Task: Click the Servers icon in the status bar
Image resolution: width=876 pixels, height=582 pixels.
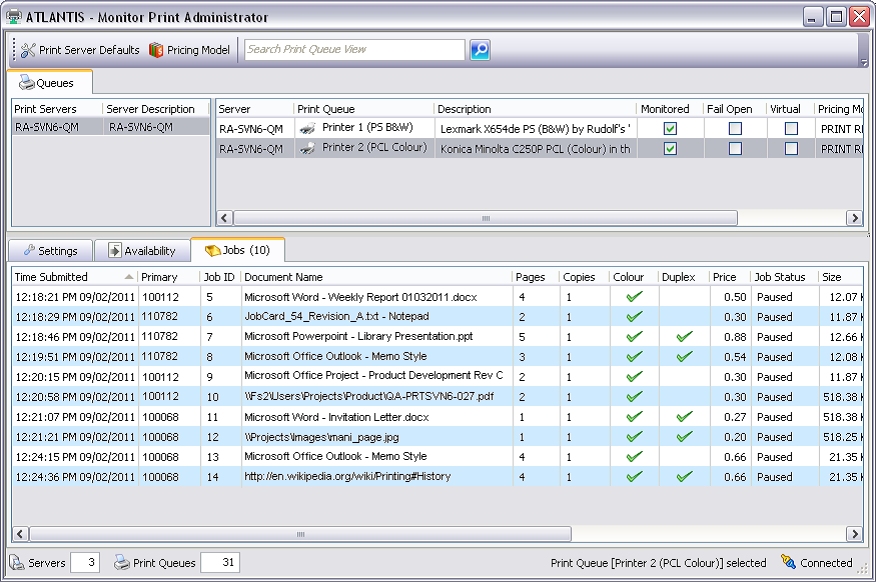Action: [x=15, y=562]
